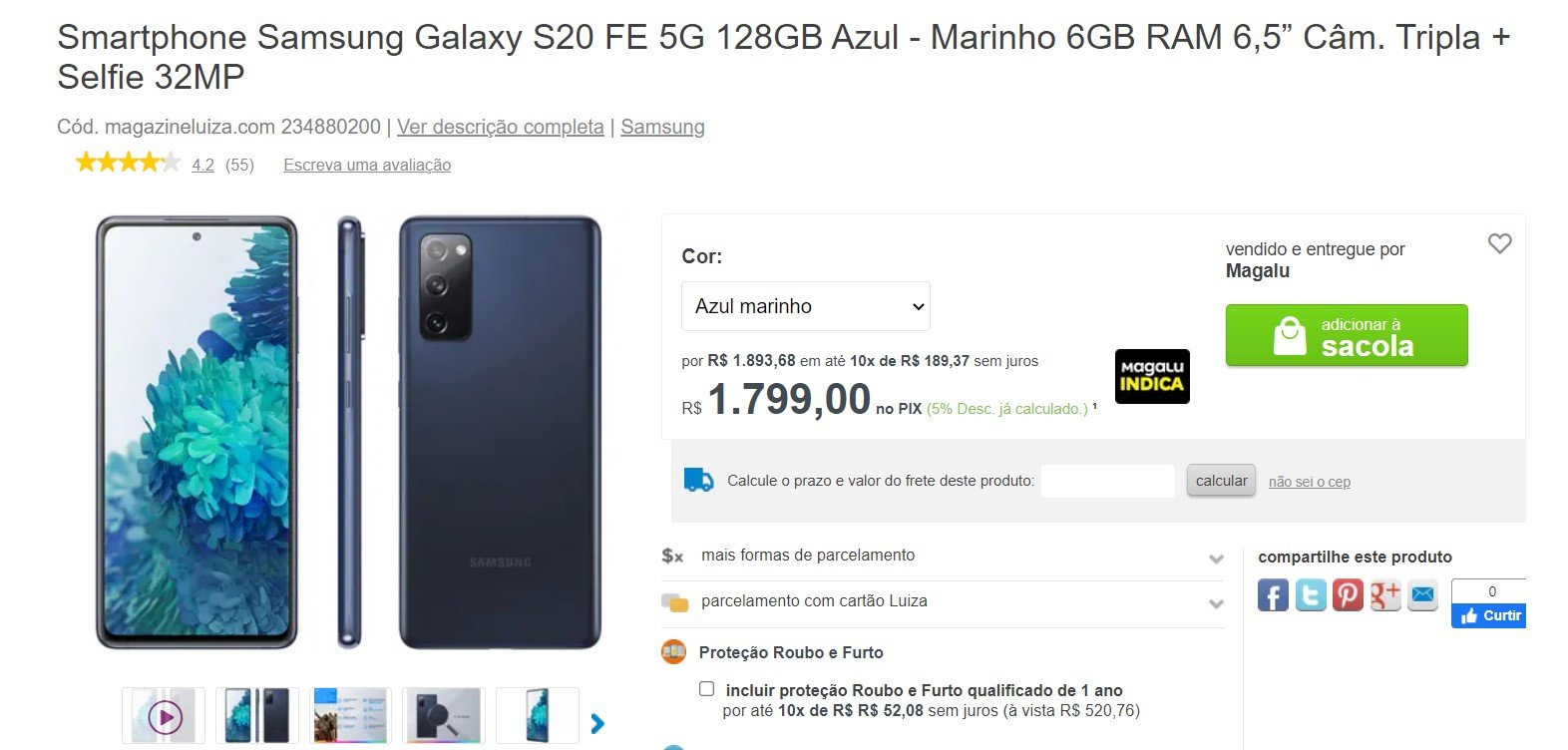Open Ver descrição completa link
Image resolution: width=1568 pixels, height=750 pixels.
[x=501, y=127]
